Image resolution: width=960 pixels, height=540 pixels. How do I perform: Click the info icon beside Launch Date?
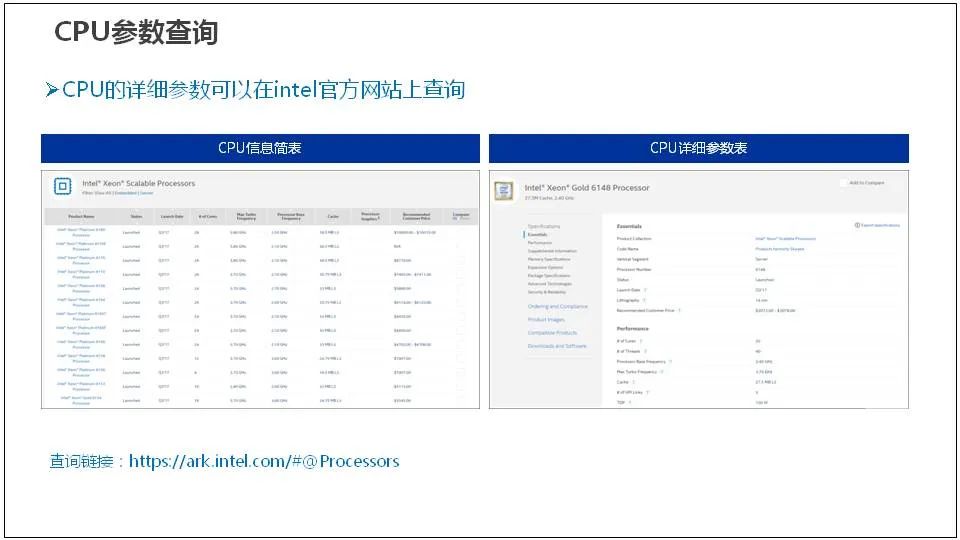tap(645, 290)
